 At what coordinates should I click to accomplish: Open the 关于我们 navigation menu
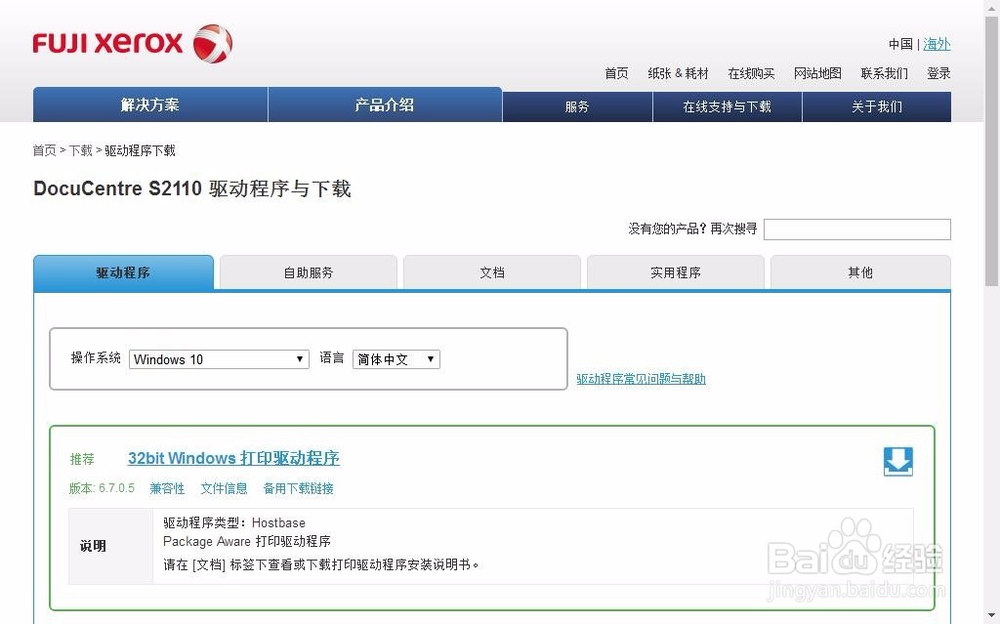(x=877, y=107)
